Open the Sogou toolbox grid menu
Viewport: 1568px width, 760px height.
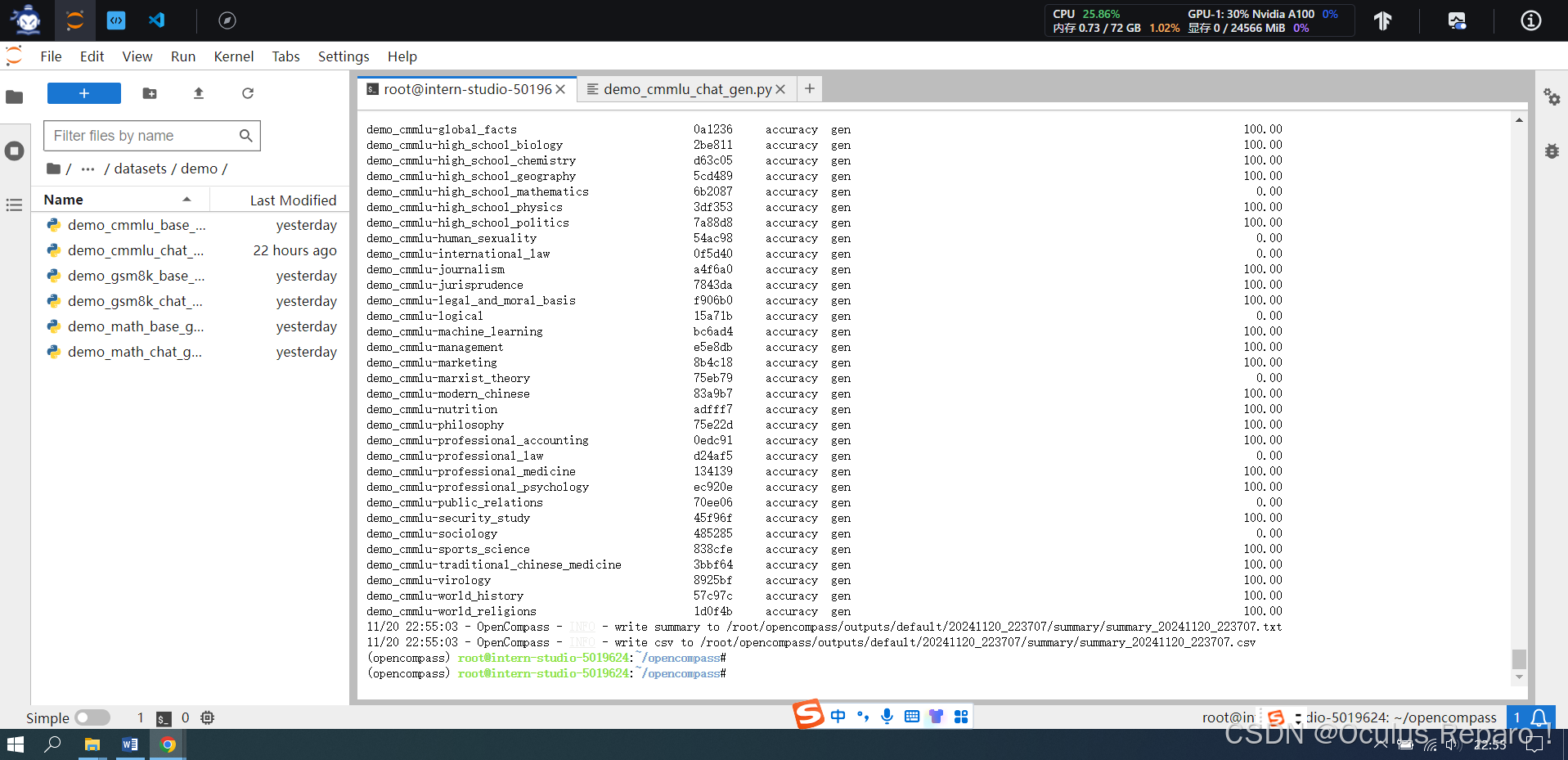point(961,716)
